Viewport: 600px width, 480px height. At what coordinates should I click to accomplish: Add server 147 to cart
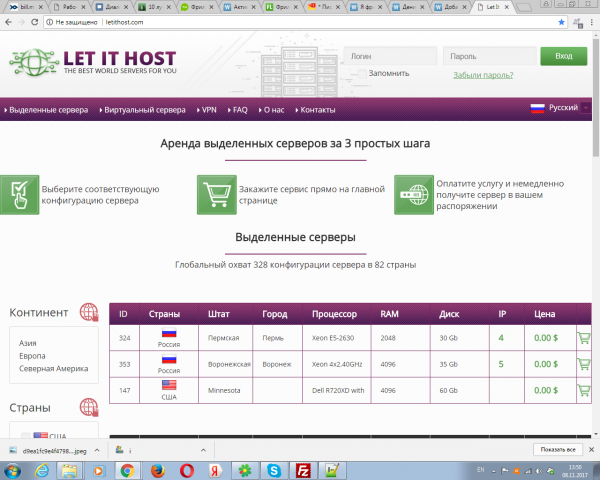click(584, 390)
